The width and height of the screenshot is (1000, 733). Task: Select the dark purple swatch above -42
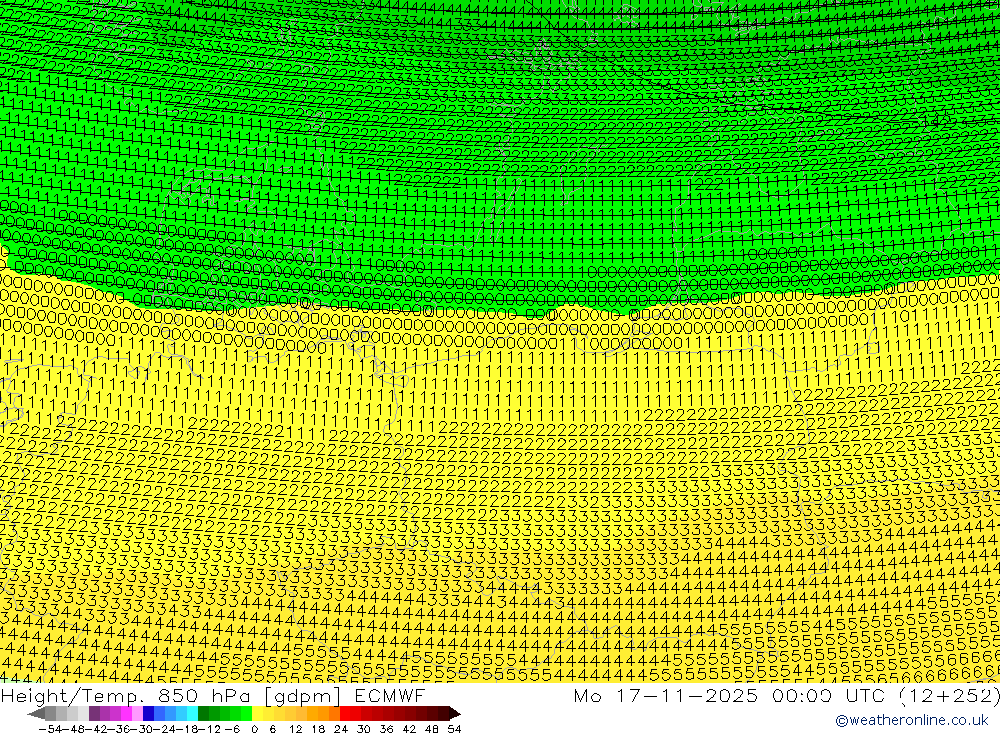click(94, 713)
